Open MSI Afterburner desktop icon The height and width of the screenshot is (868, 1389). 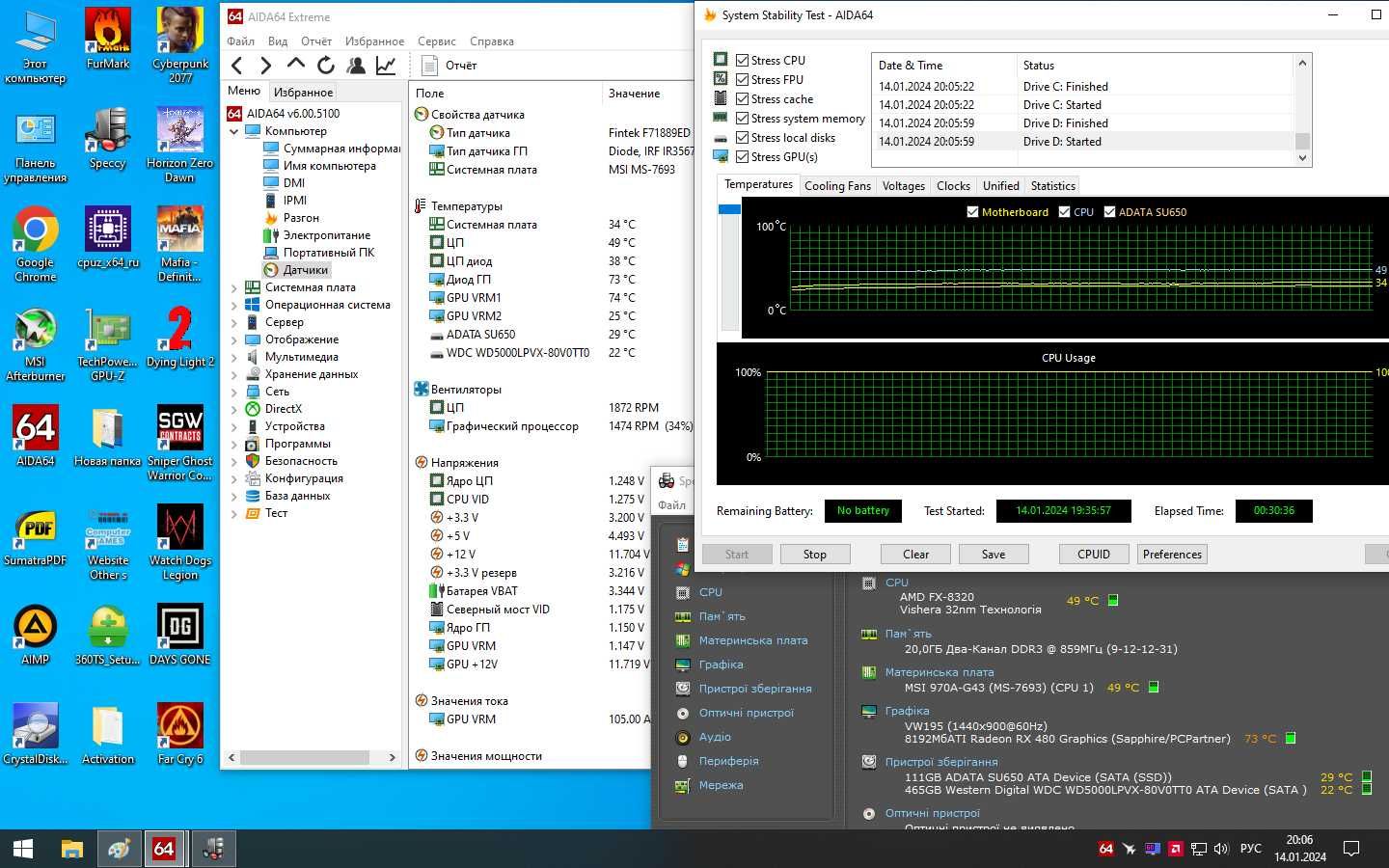(36, 343)
